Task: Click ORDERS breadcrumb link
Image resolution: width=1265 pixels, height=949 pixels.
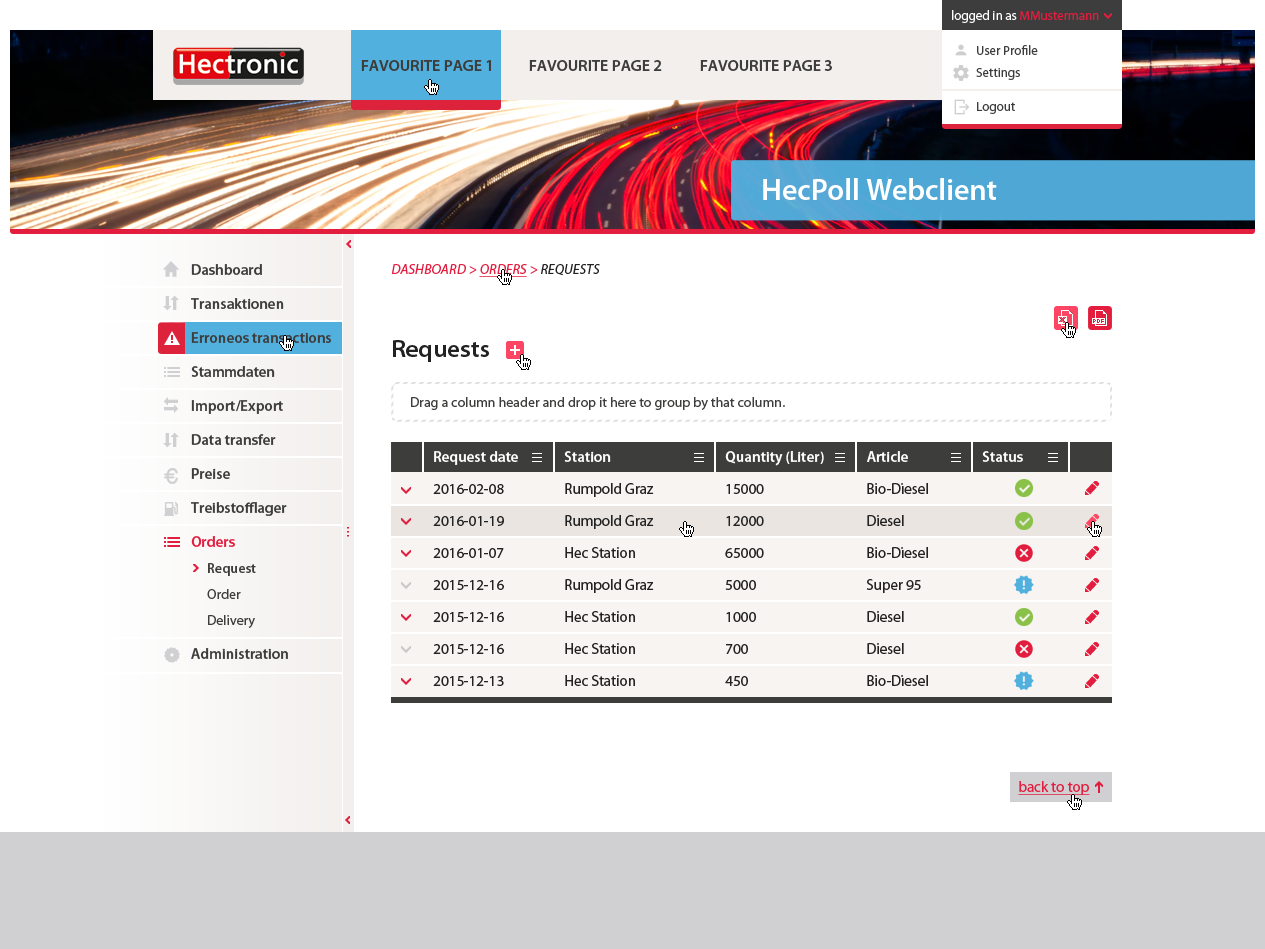Action: tap(503, 270)
